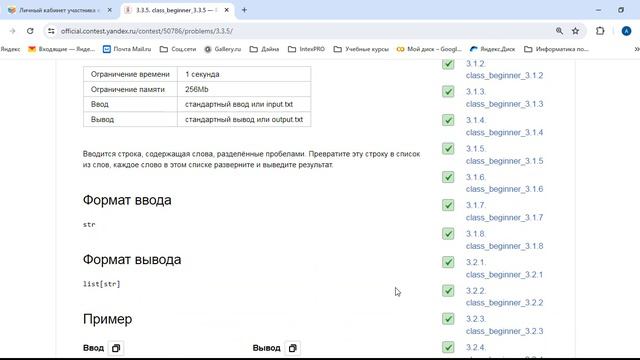Image resolution: width=640 pixels, height=360 pixels.
Task: Click green checkmark beside problem 3.2.4
Action: coord(448,347)
